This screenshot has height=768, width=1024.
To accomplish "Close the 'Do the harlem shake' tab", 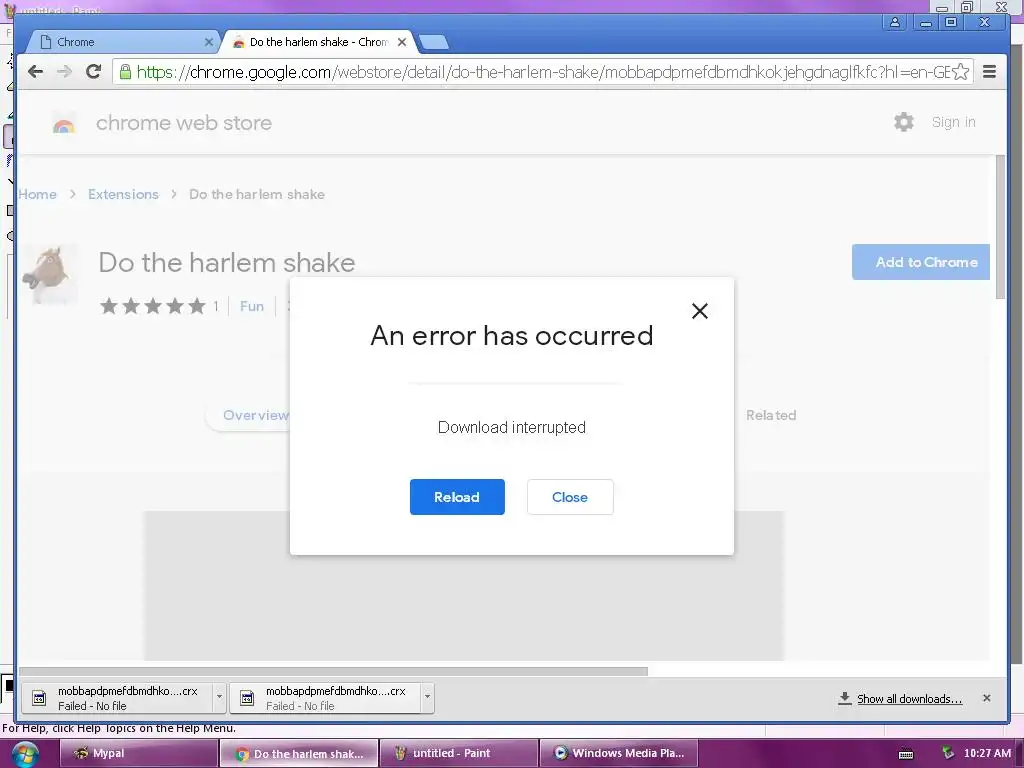I will pos(402,42).
